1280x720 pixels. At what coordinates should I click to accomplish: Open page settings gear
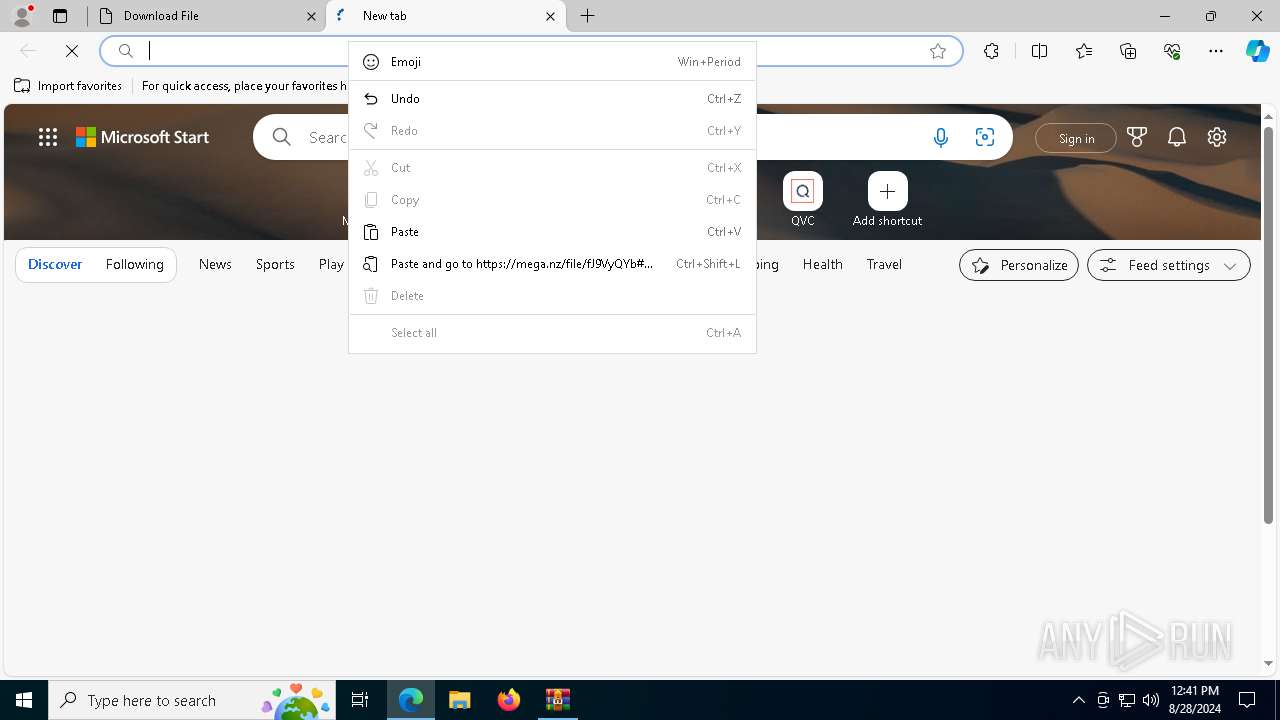tap(1217, 137)
